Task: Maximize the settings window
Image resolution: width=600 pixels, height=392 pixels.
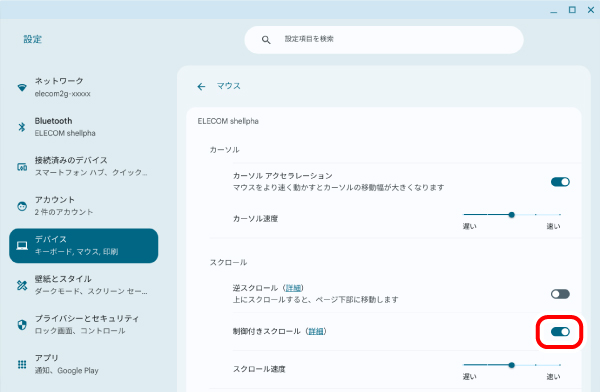Action: point(572,10)
